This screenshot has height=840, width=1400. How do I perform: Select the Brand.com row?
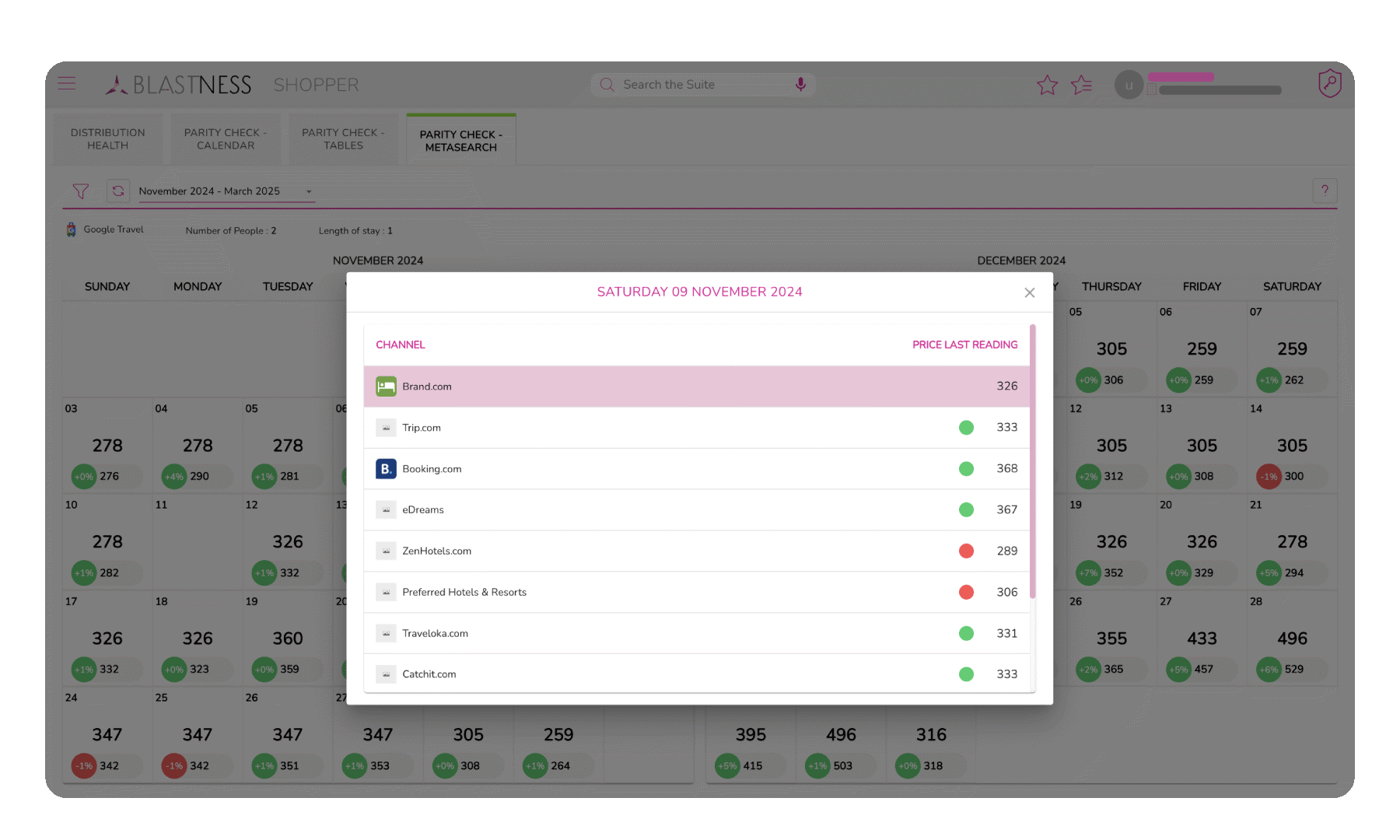pyautogui.click(x=697, y=387)
